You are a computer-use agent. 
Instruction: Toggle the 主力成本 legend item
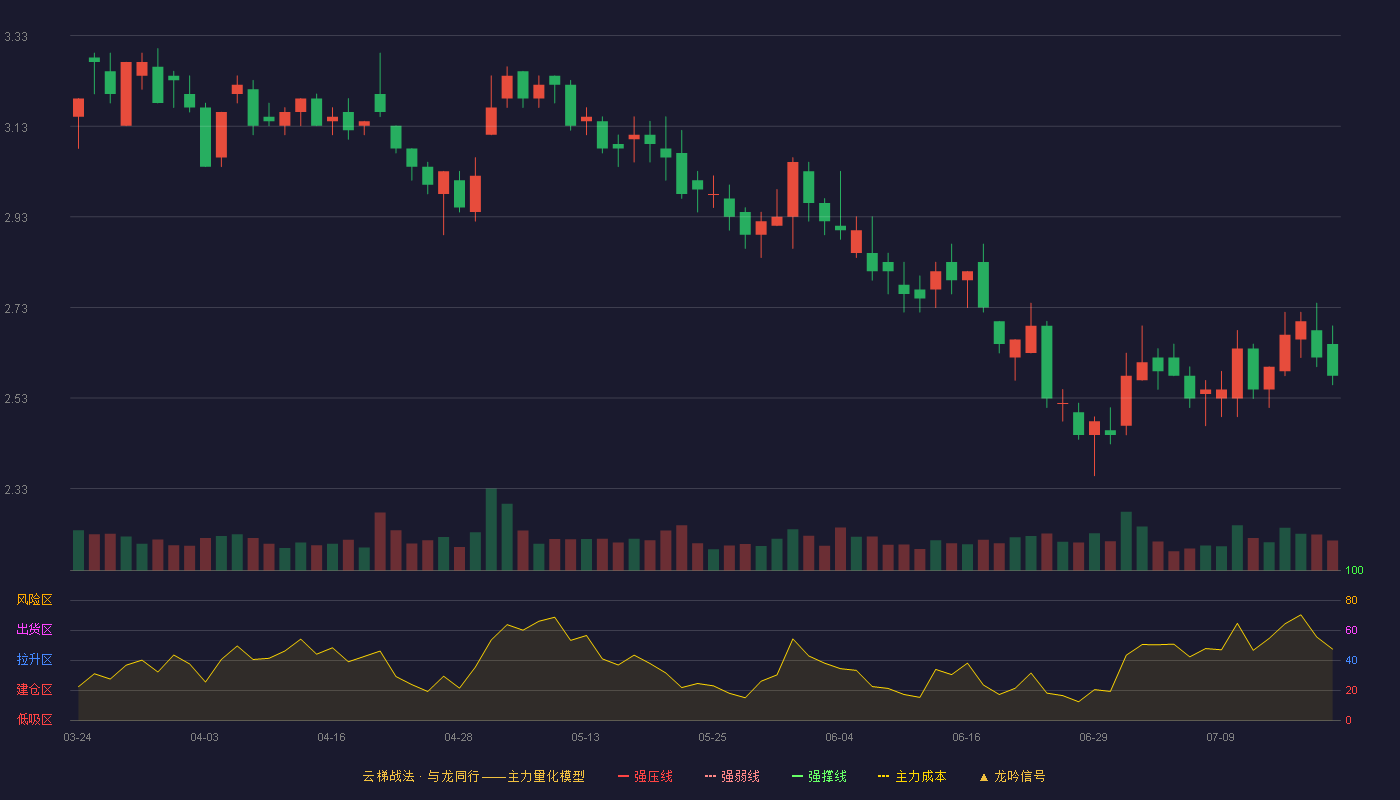pyautogui.click(x=911, y=776)
